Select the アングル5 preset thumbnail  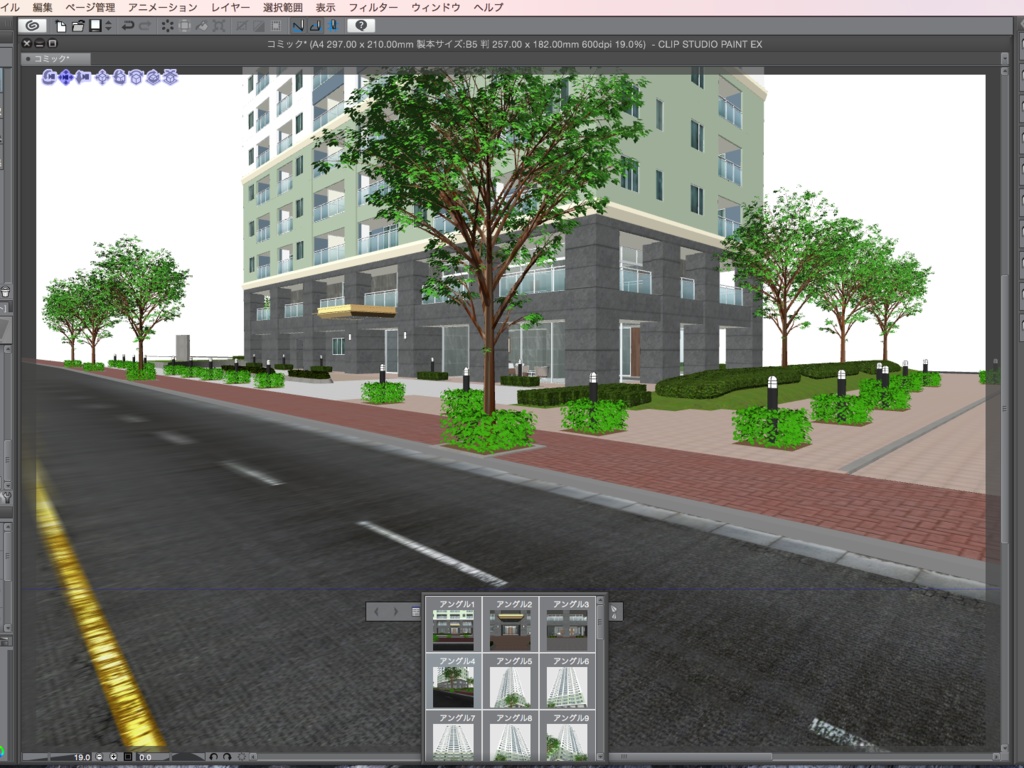coord(509,683)
